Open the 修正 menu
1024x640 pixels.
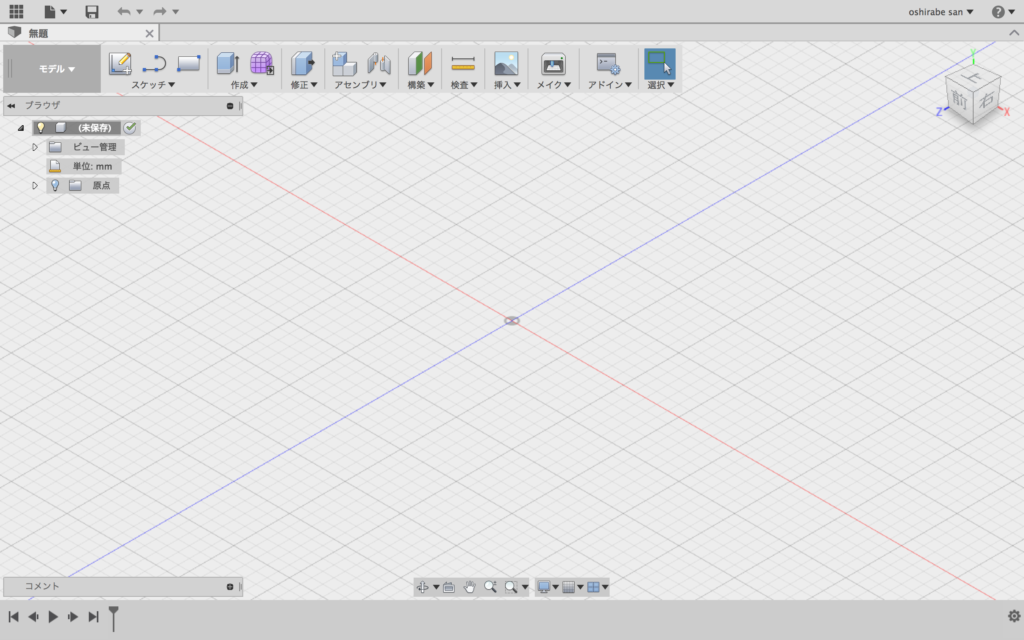304,85
